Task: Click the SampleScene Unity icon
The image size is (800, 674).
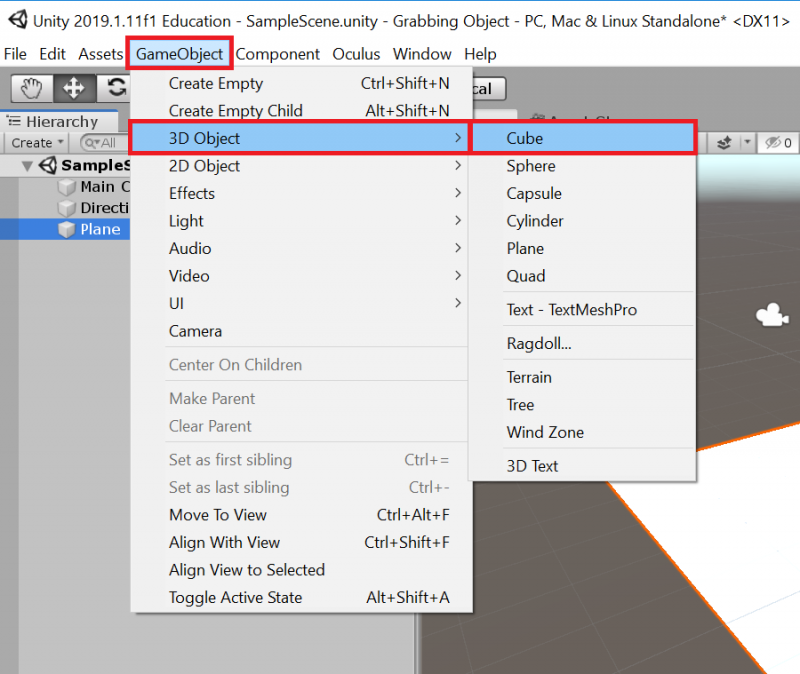Action: 48,165
